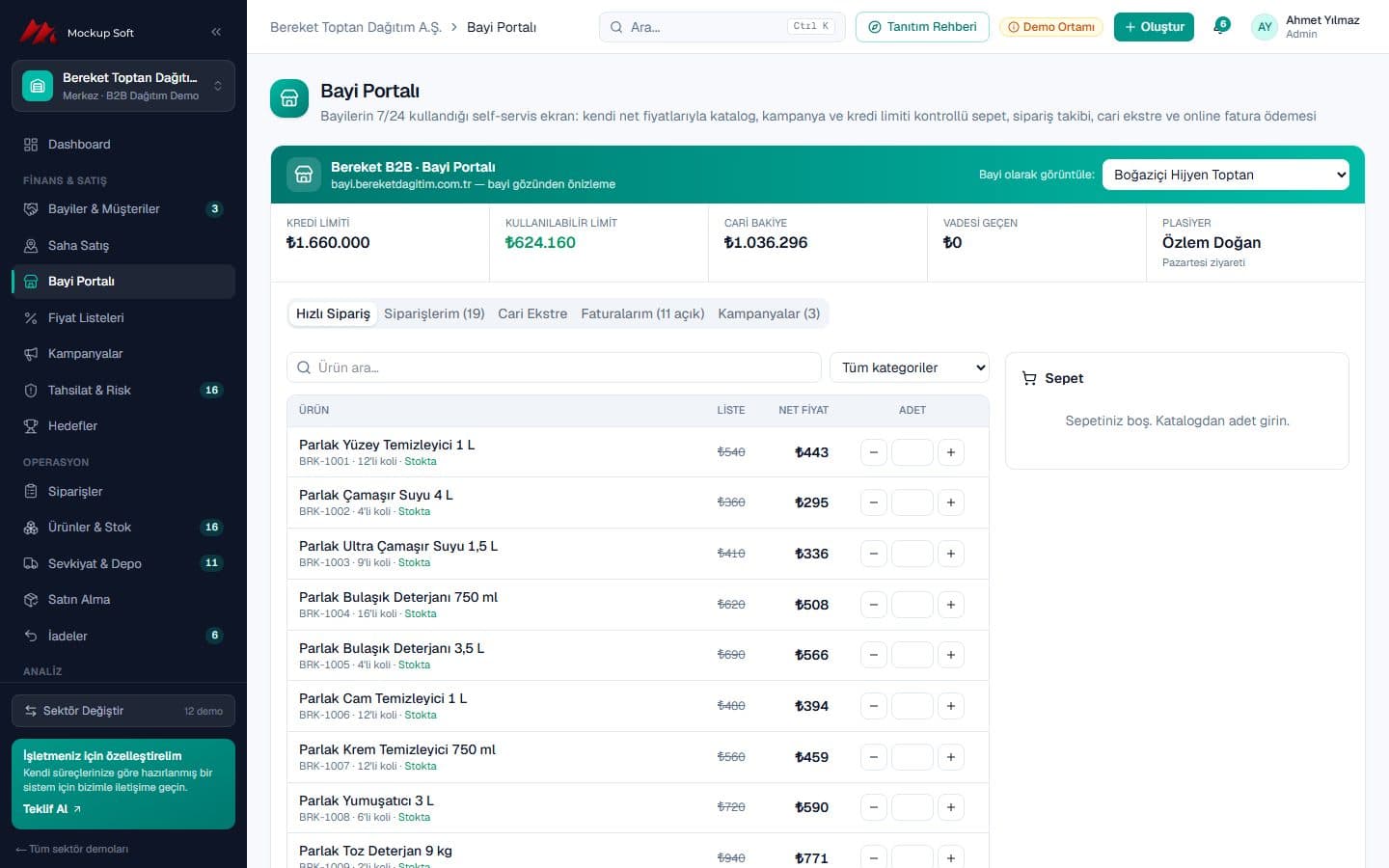Decrease quantity for Parlak Çamaşır Suyu 4 L
This screenshot has height=868, width=1389.
pyautogui.click(x=874, y=502)
